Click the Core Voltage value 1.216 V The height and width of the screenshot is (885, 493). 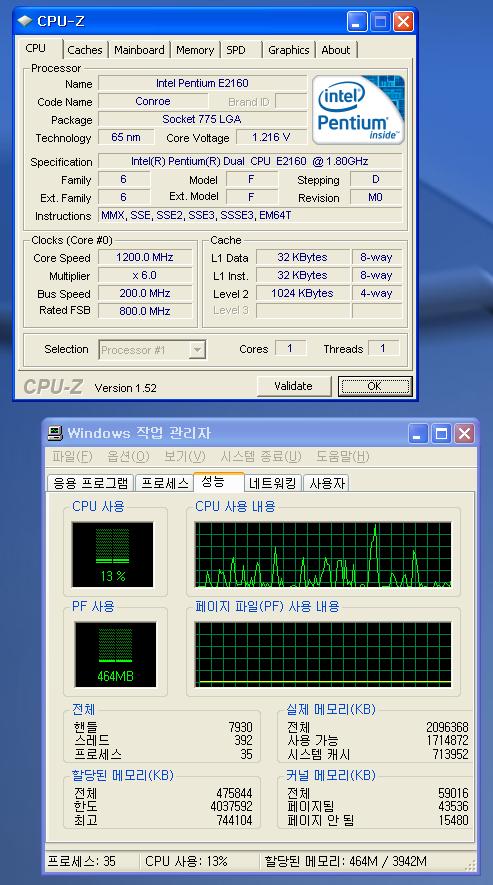[x=271, y=137]
